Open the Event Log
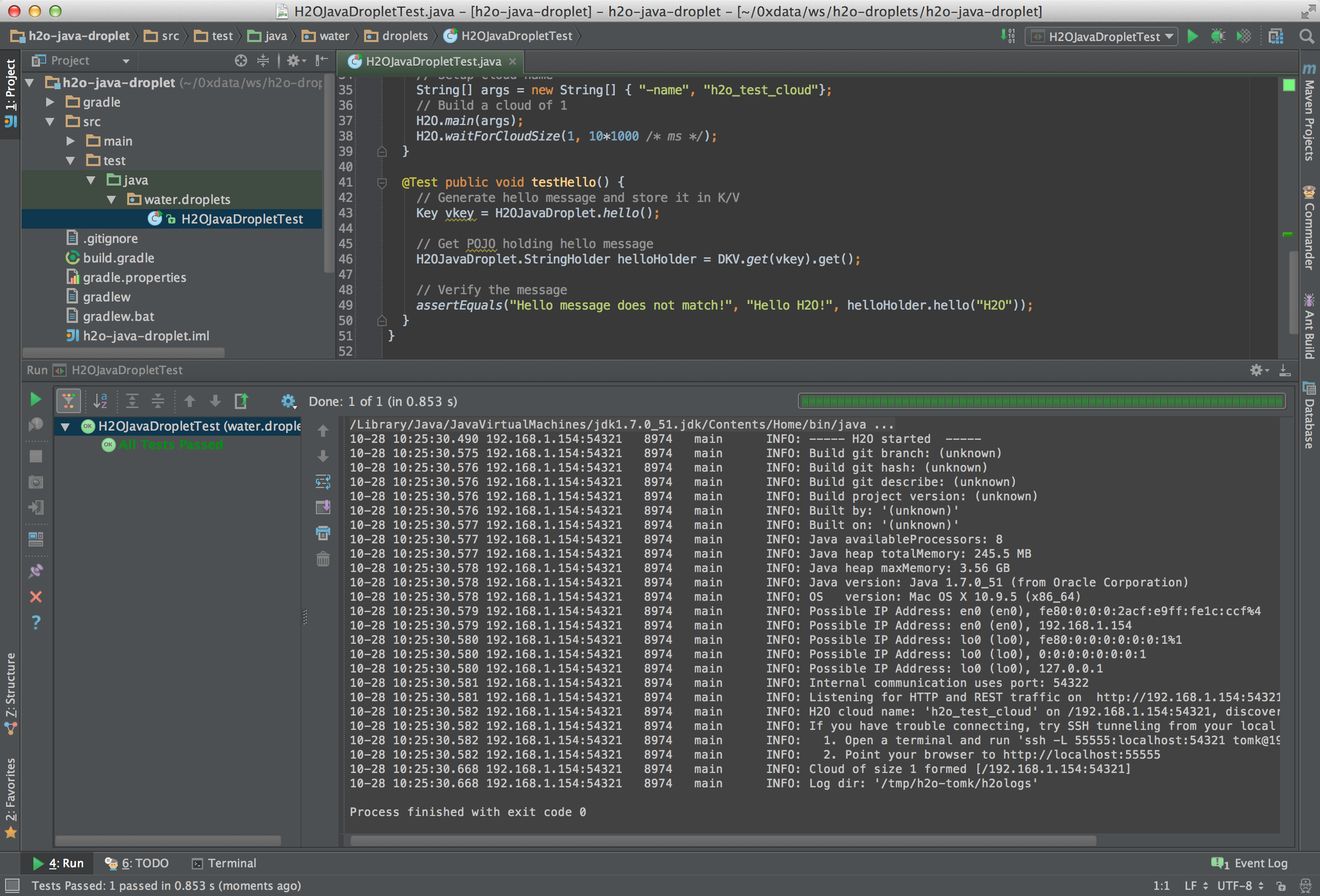Screen dimensions: 1320x896 coord(1250,863)
